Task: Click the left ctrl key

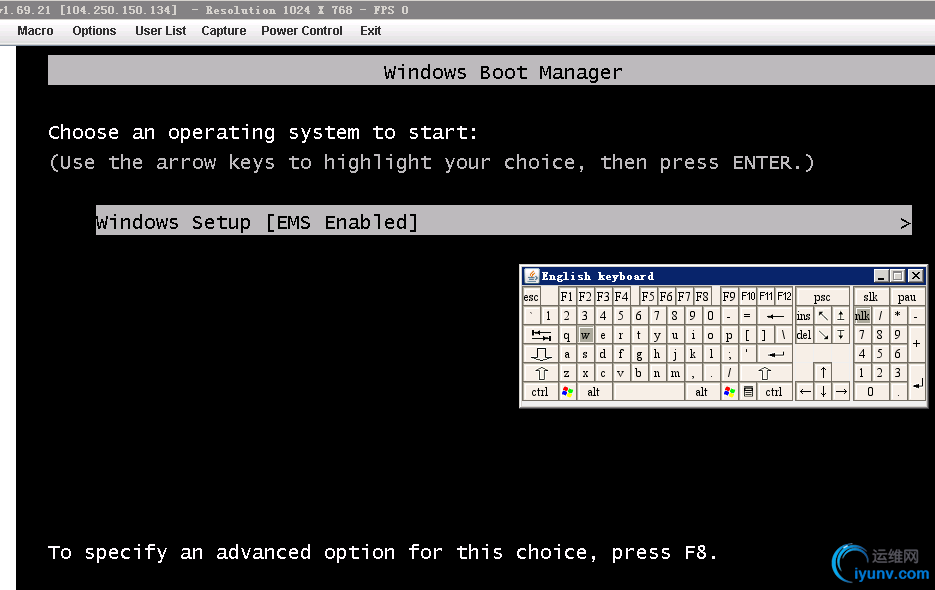Action: point(540,392)
